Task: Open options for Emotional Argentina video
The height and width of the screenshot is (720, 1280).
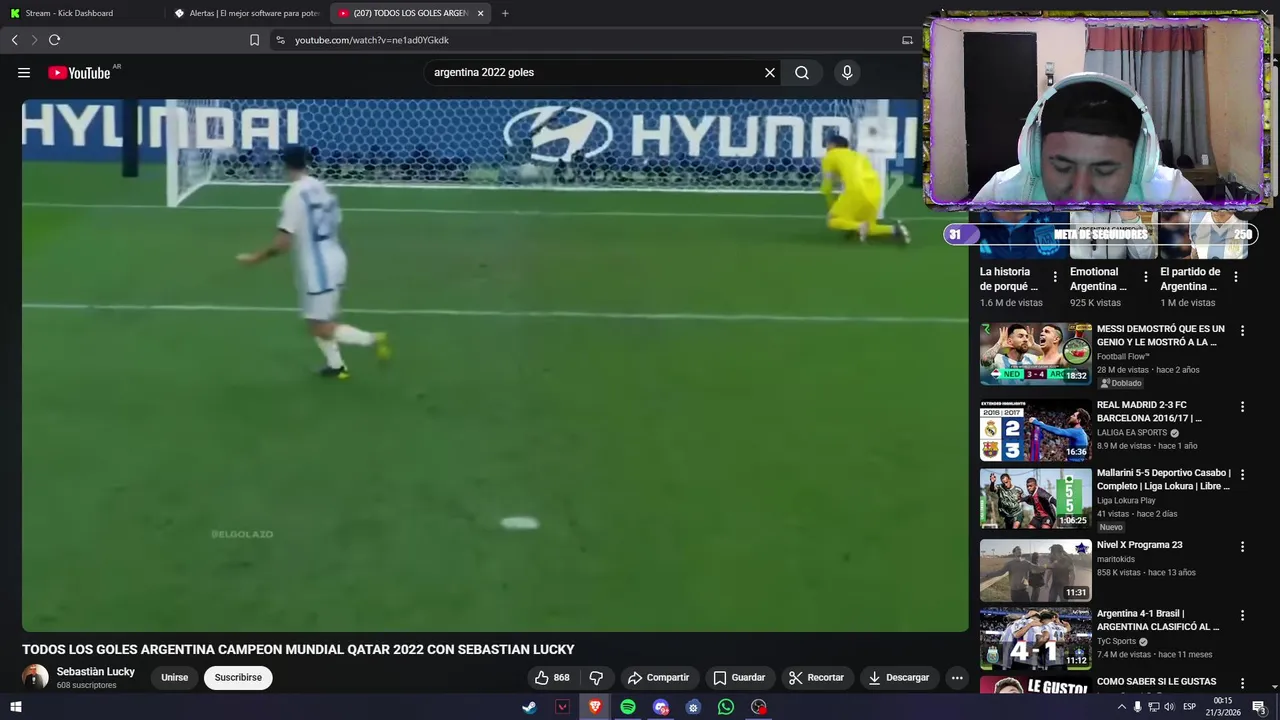Action: 1146,277
